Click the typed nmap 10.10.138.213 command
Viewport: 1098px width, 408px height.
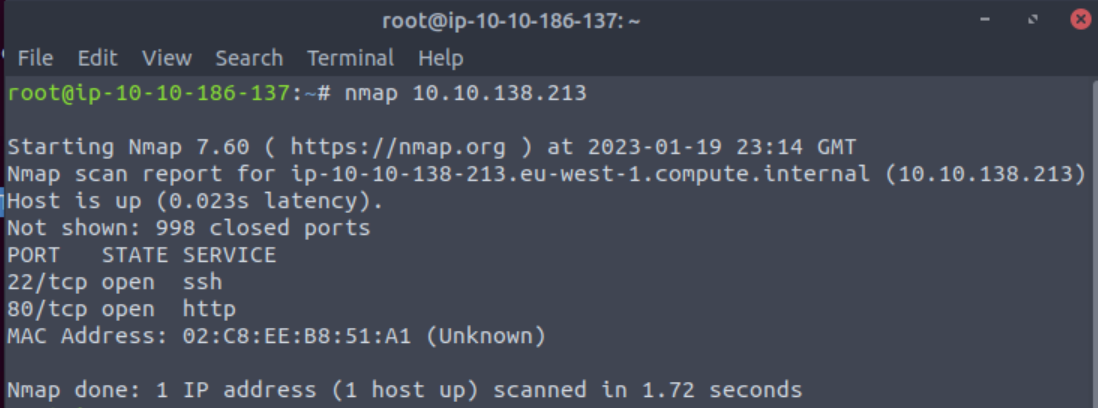465,94
